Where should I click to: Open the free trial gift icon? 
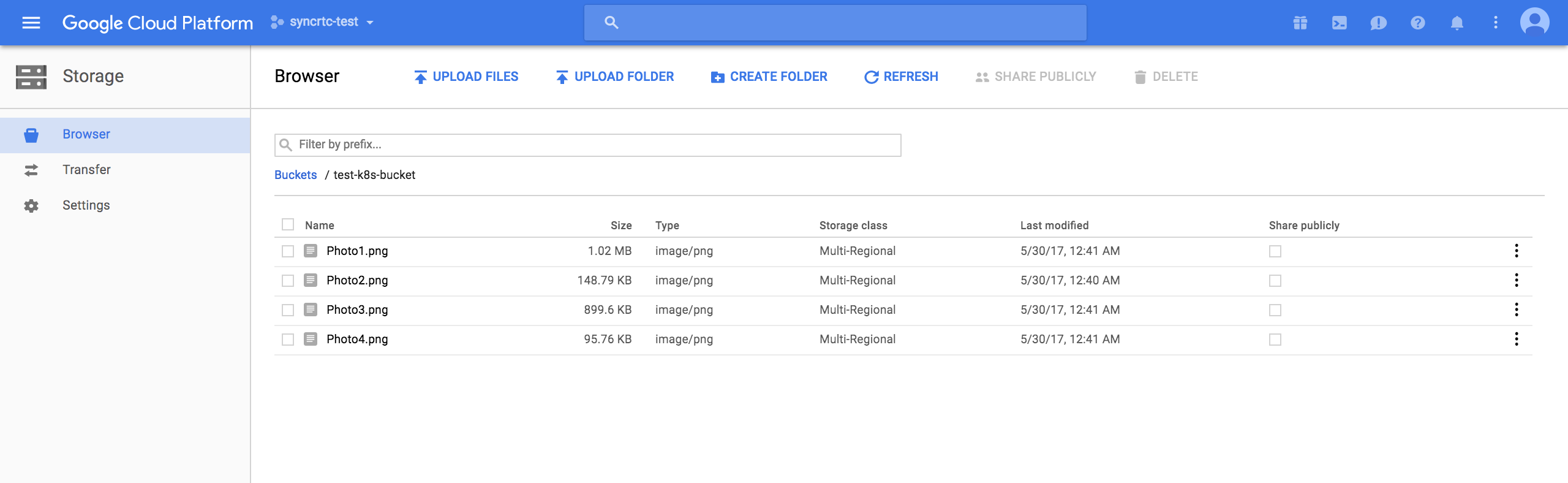1300,23
